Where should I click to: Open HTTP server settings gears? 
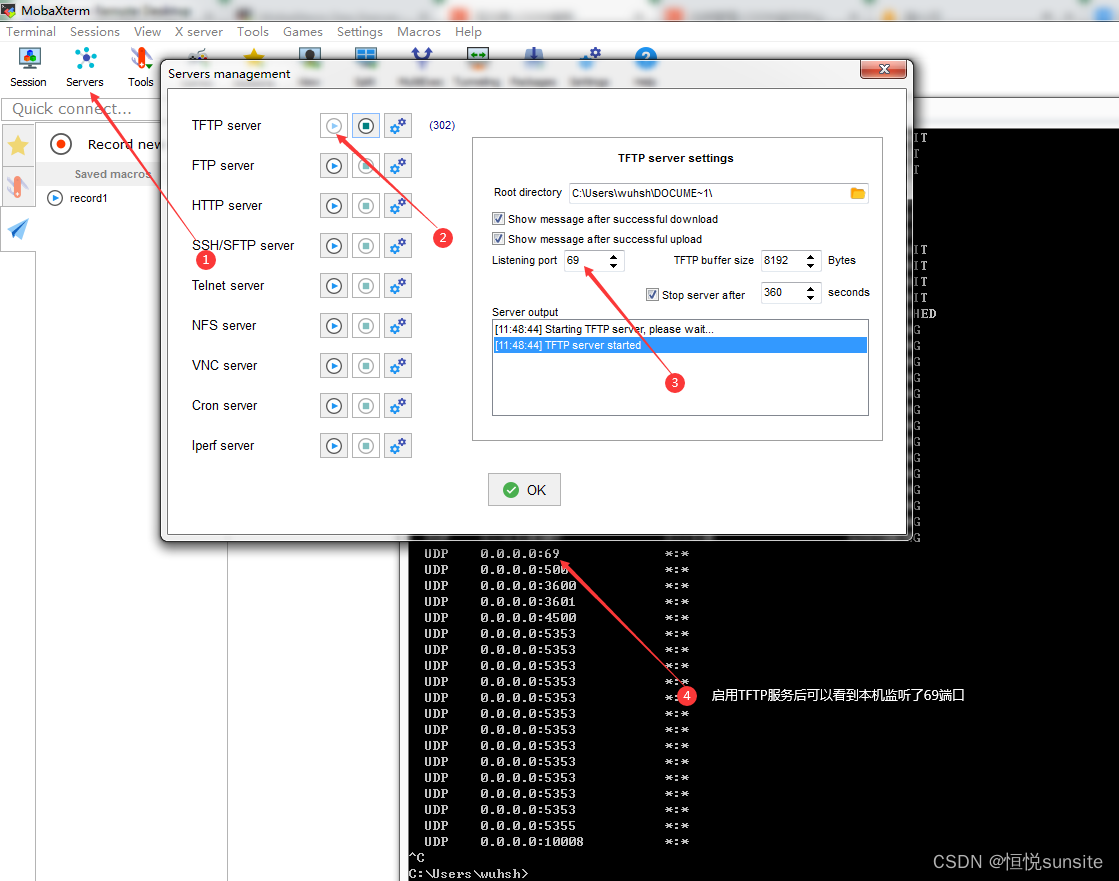[x=398, y=206]
